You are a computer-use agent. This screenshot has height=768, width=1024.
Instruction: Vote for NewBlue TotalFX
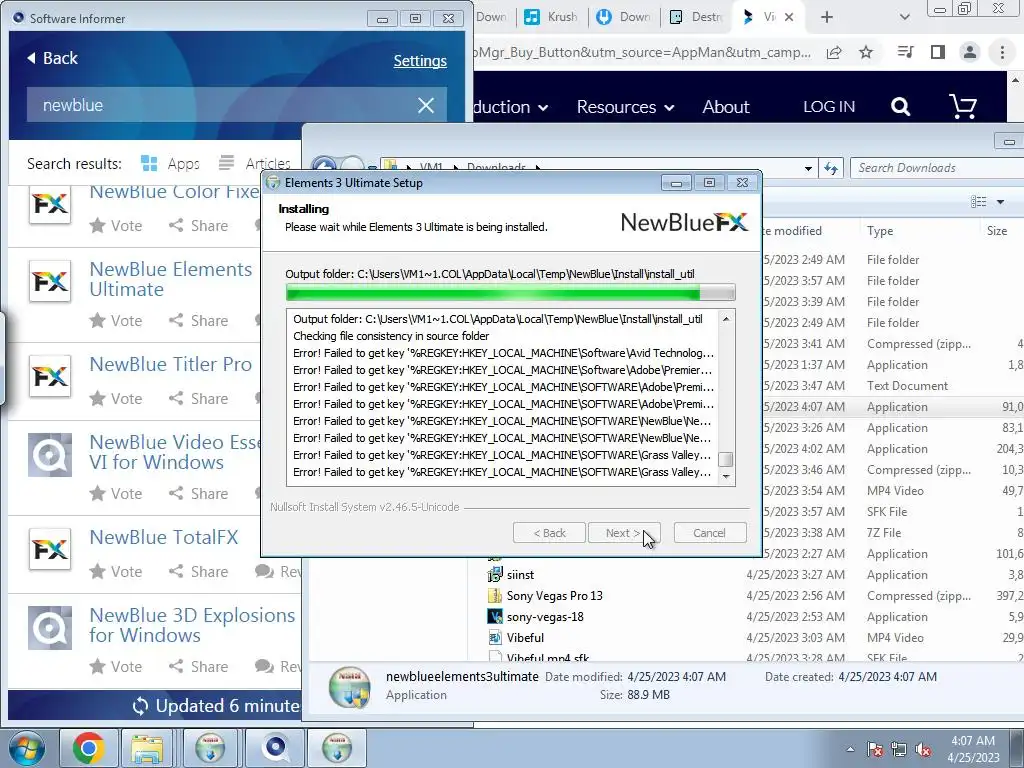(116, 571)
